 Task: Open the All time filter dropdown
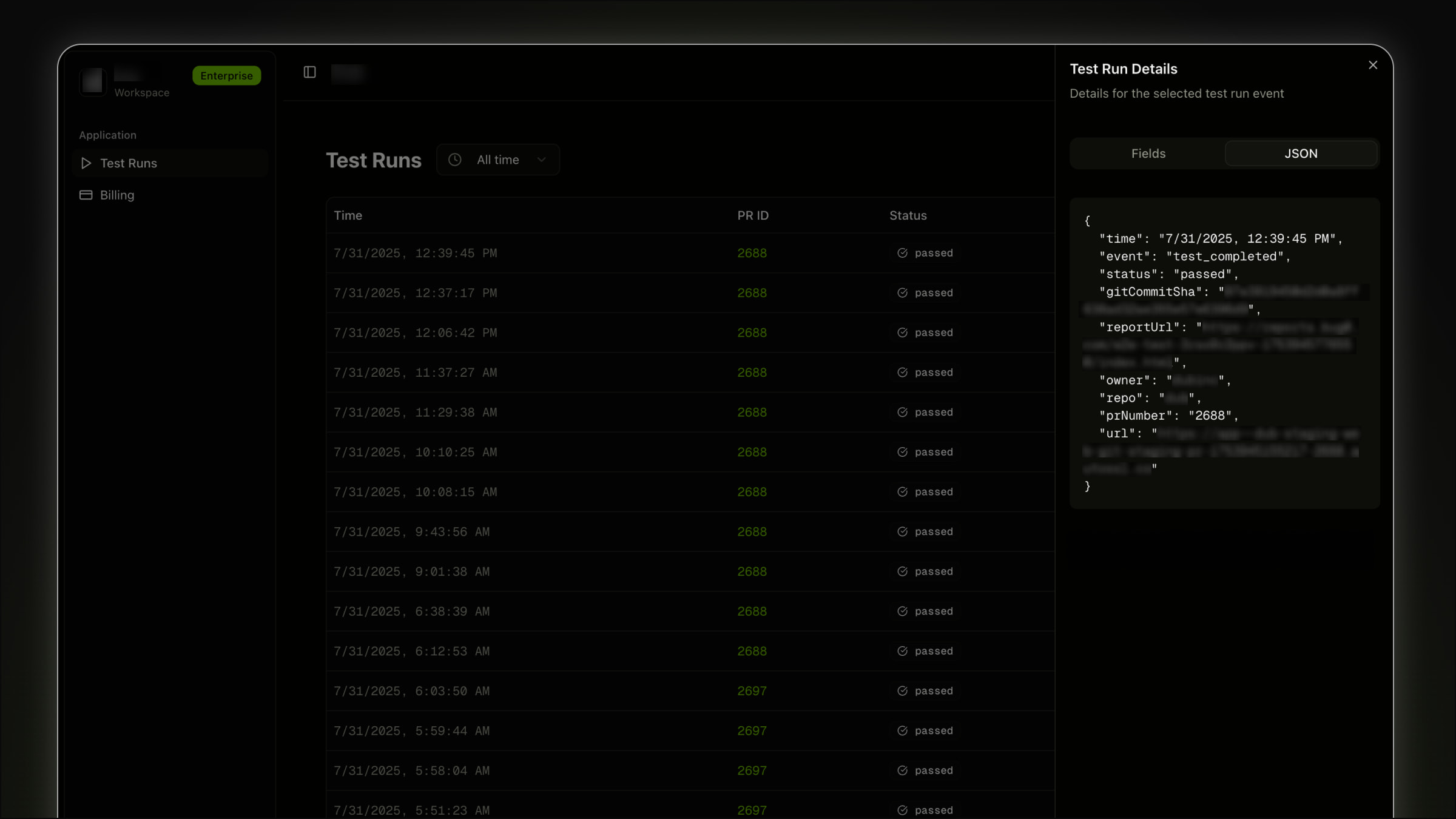497,159
